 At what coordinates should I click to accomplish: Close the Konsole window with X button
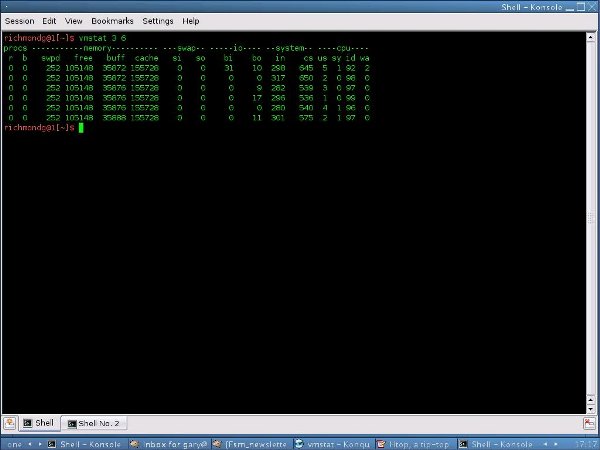pyautogui.click(x=591, y=7)
